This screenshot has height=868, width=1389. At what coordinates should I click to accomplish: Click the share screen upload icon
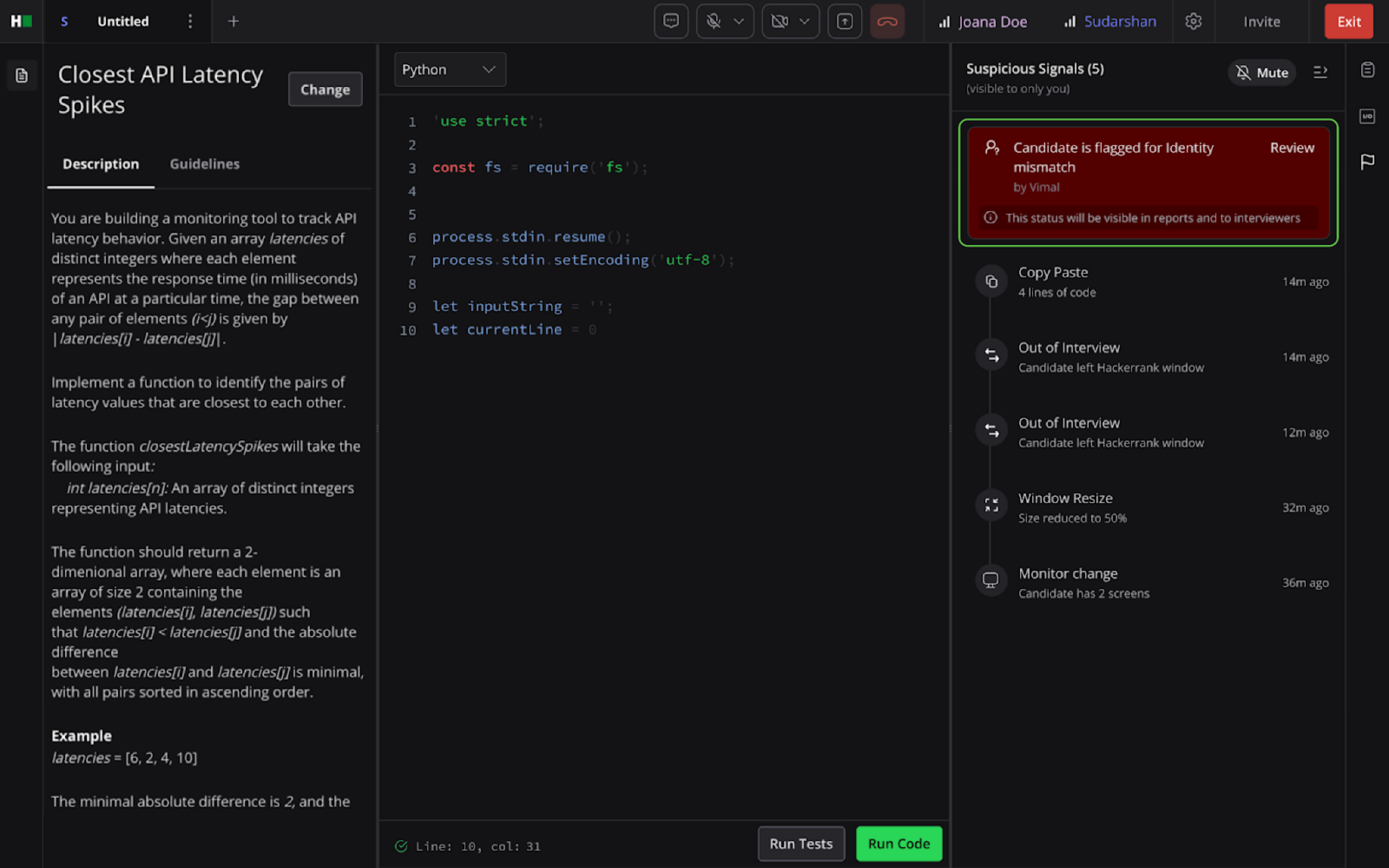[844, 21]
